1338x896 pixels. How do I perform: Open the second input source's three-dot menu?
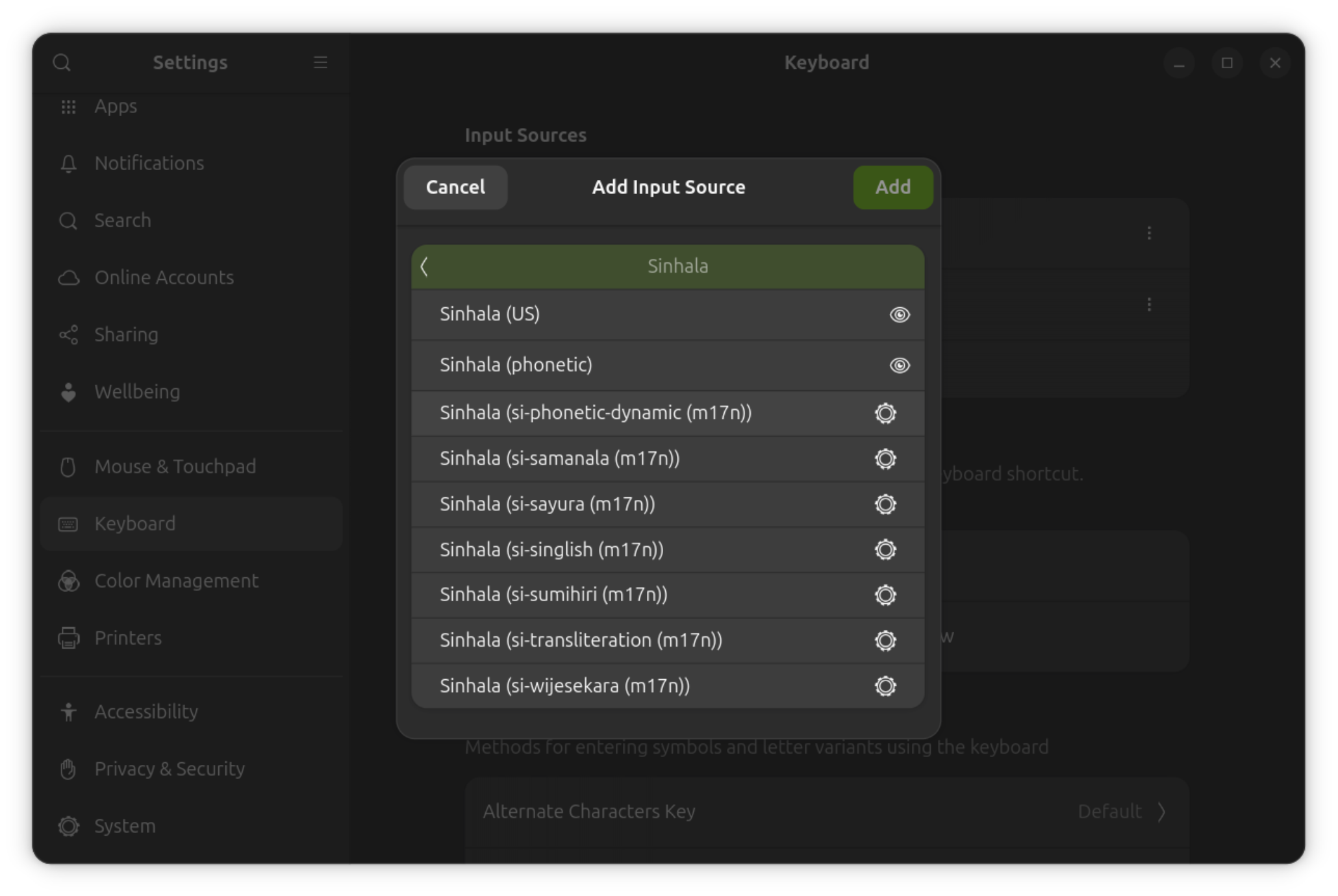1149,305
